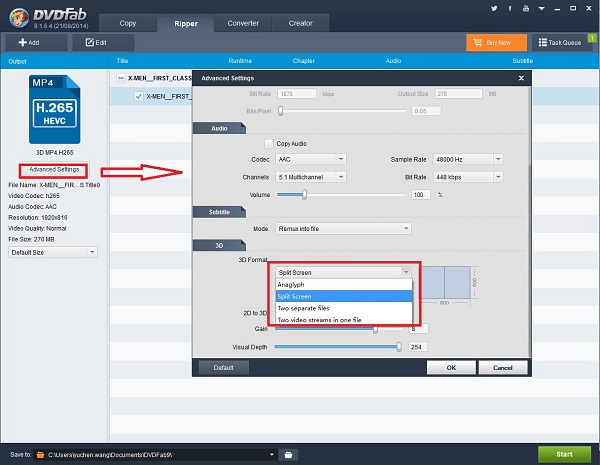600x465 pixels.
Task: Open the DVDFab YouTube link icon
Action: pyautogui.click(x=526, y=8)
